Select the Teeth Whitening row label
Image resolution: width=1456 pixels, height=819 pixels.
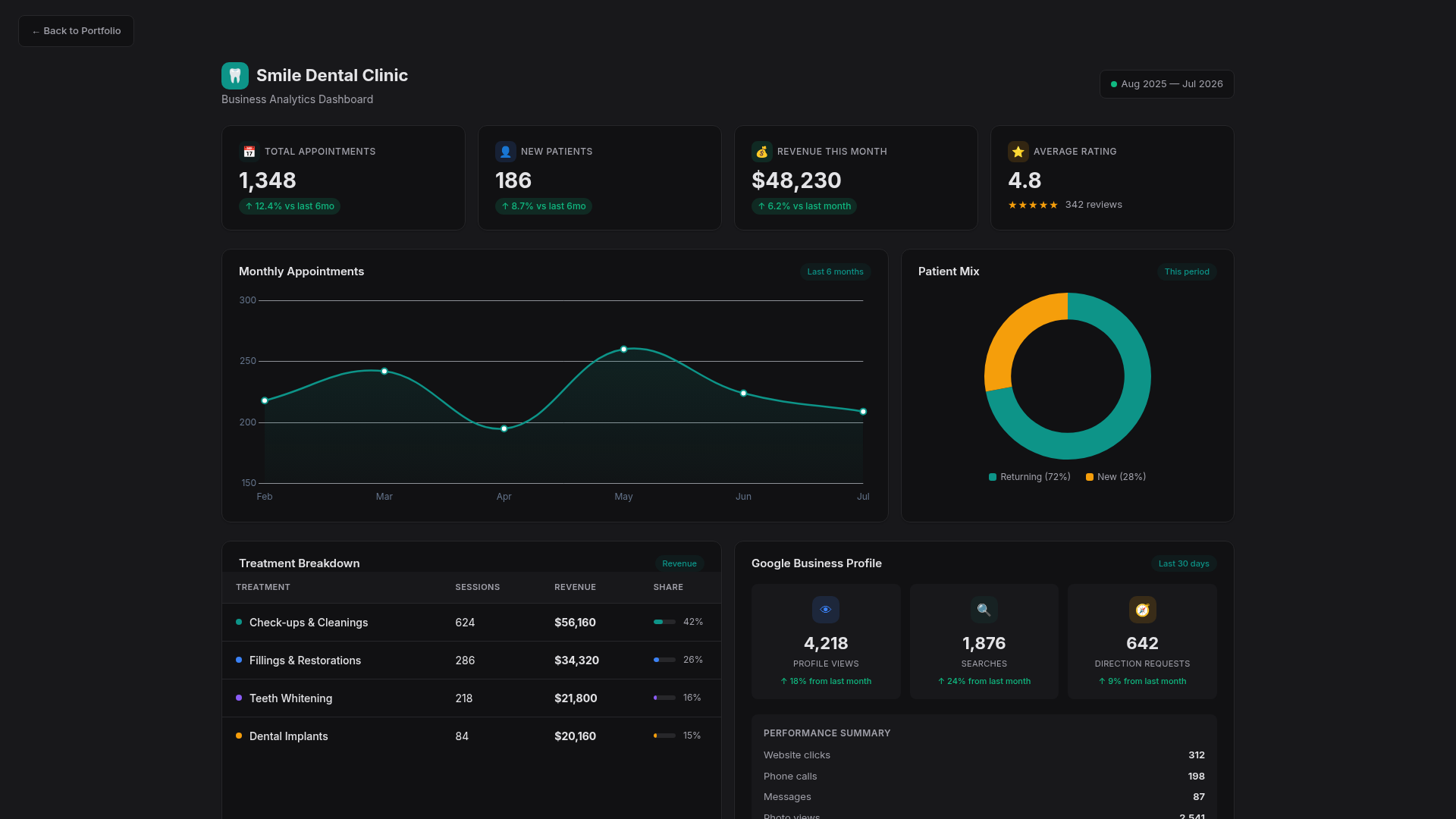(x=290, y=698)
